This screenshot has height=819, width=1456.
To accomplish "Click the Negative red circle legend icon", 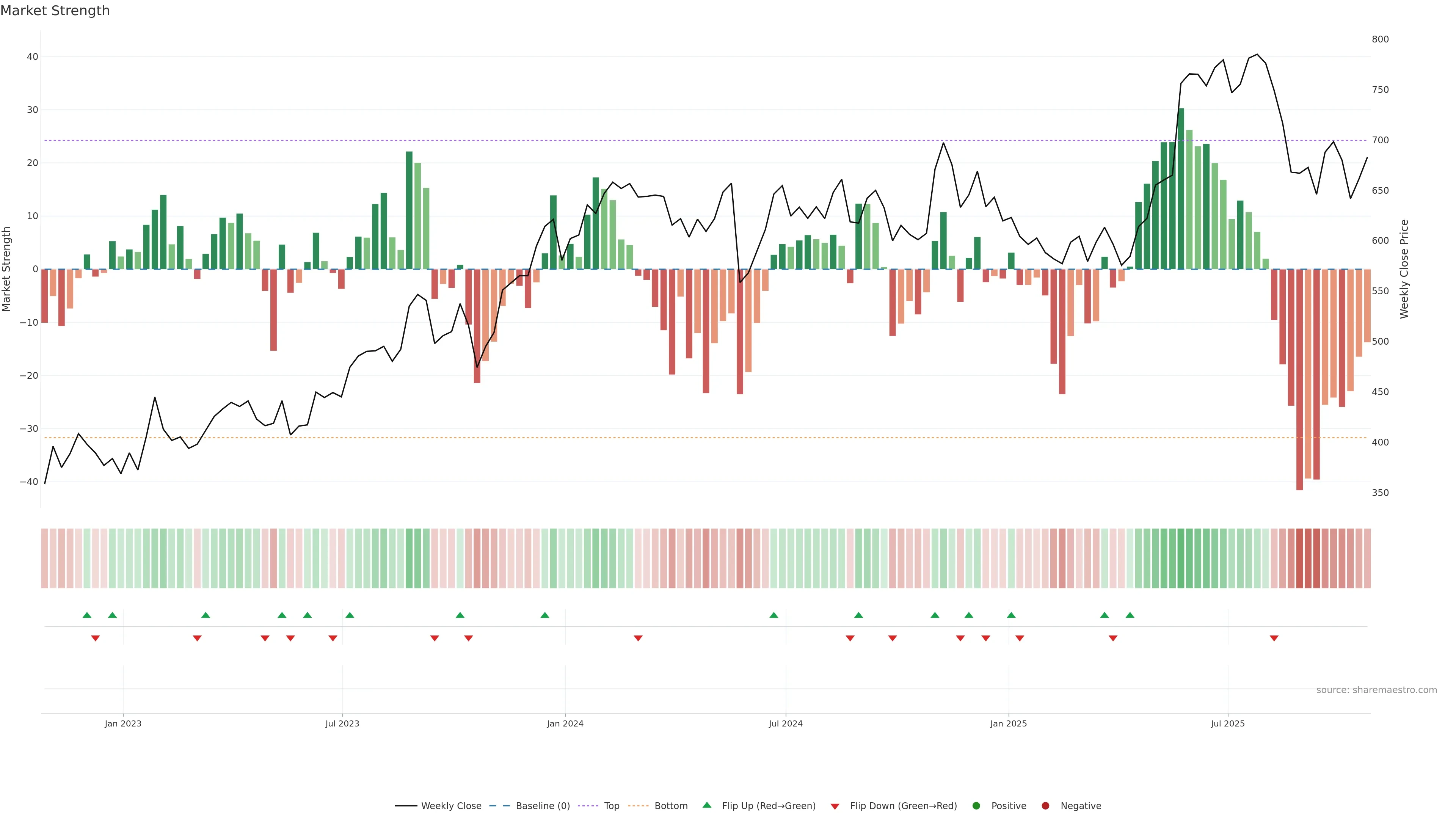I will click(x=1045, y=806).
